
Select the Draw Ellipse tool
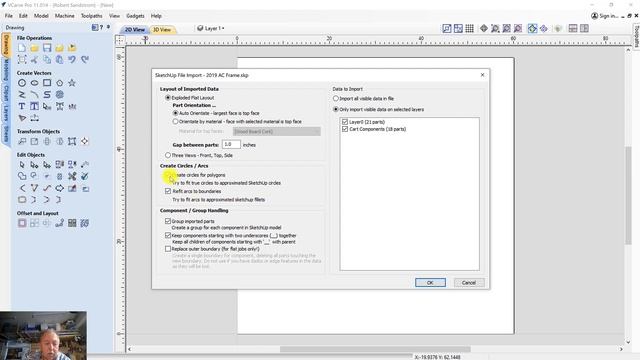click(x=34, y=83)
